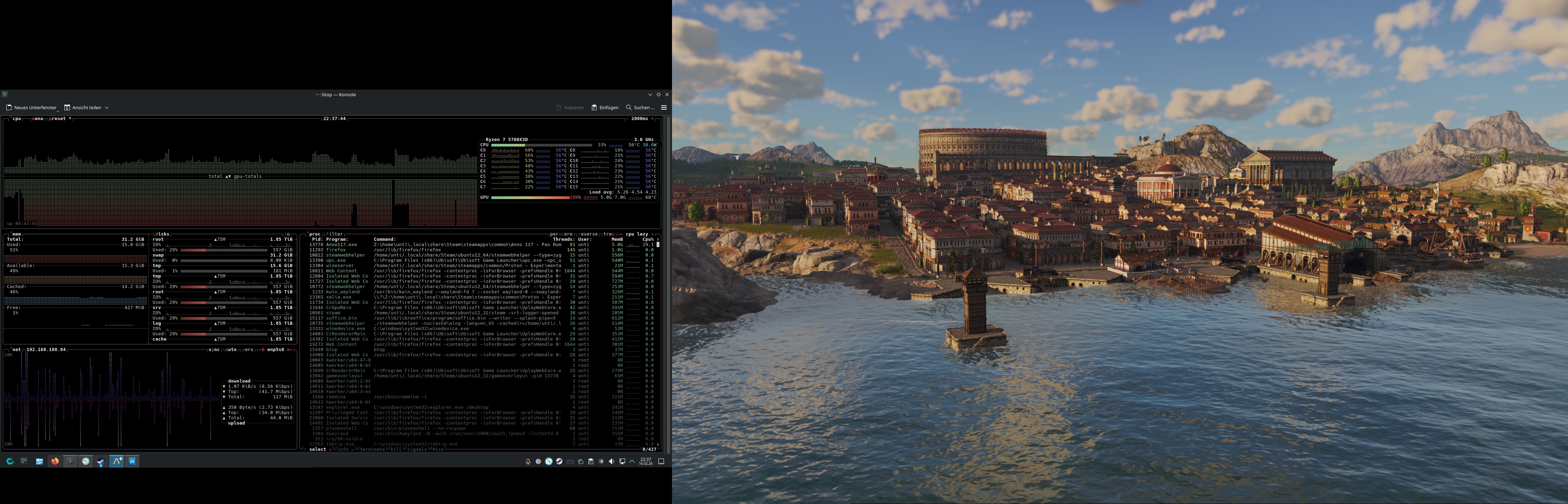Click the volume tray icon
Screen dimensions: 1568x504
click(x=611, y=461)
